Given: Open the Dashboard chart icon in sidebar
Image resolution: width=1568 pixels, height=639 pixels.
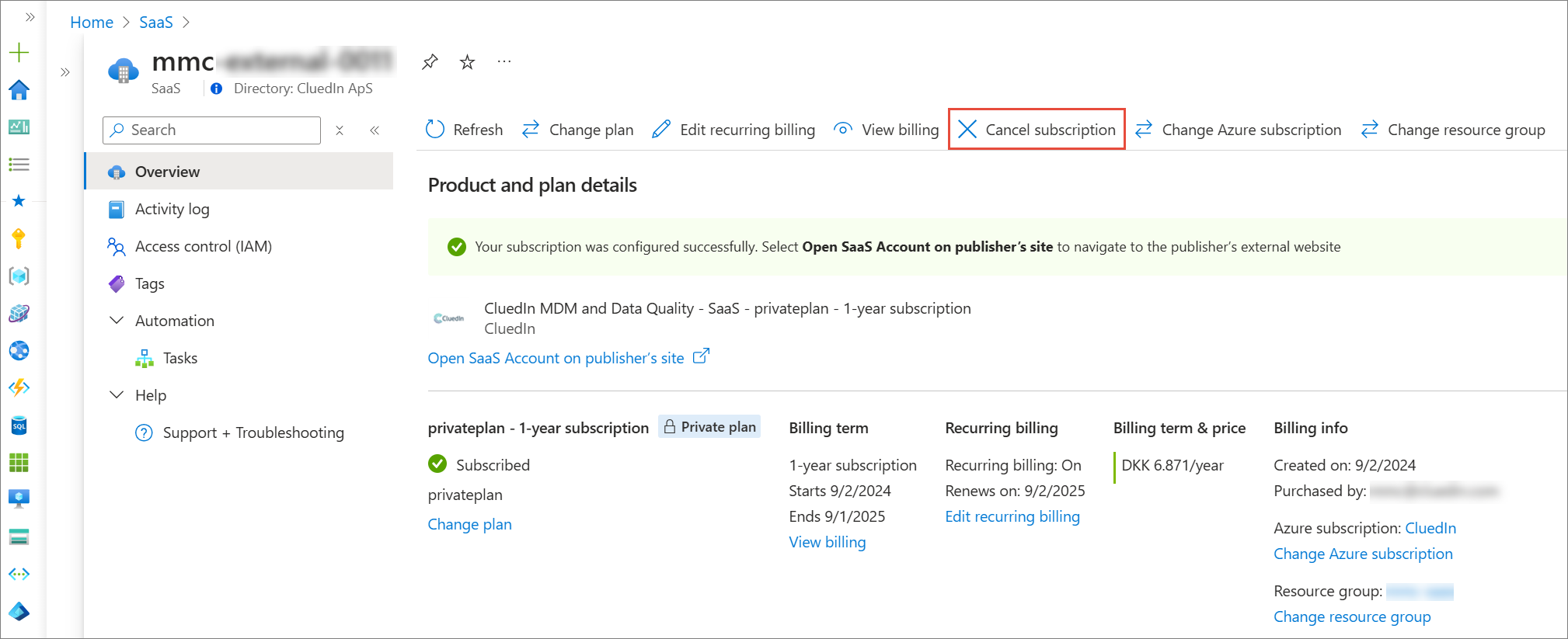Looking at the screenshot, I should 19,127.
